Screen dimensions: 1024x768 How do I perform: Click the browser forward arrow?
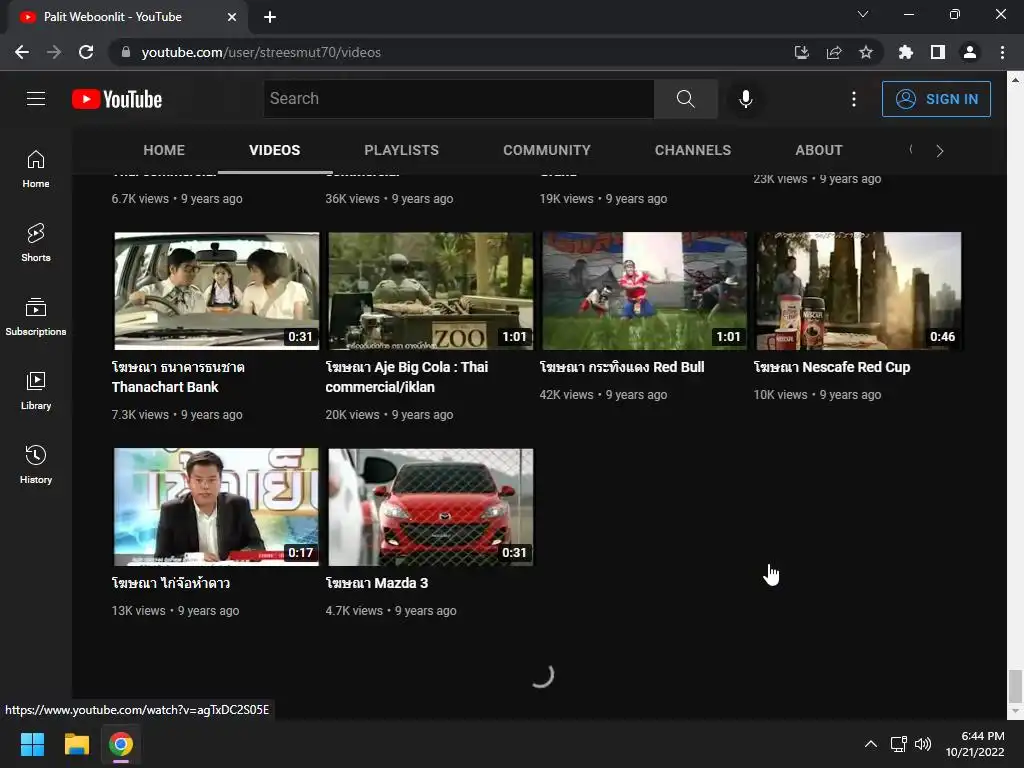(x=54, y=52)
